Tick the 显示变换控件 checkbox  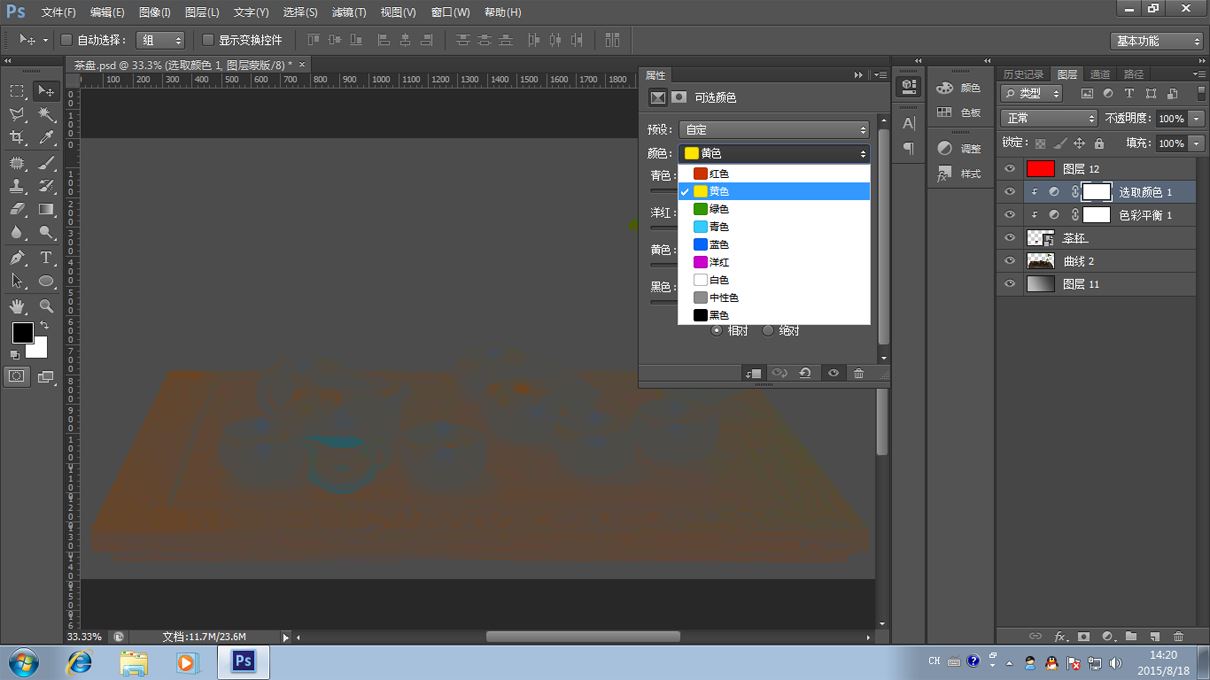pyautogui.click(x=208, y=40)
